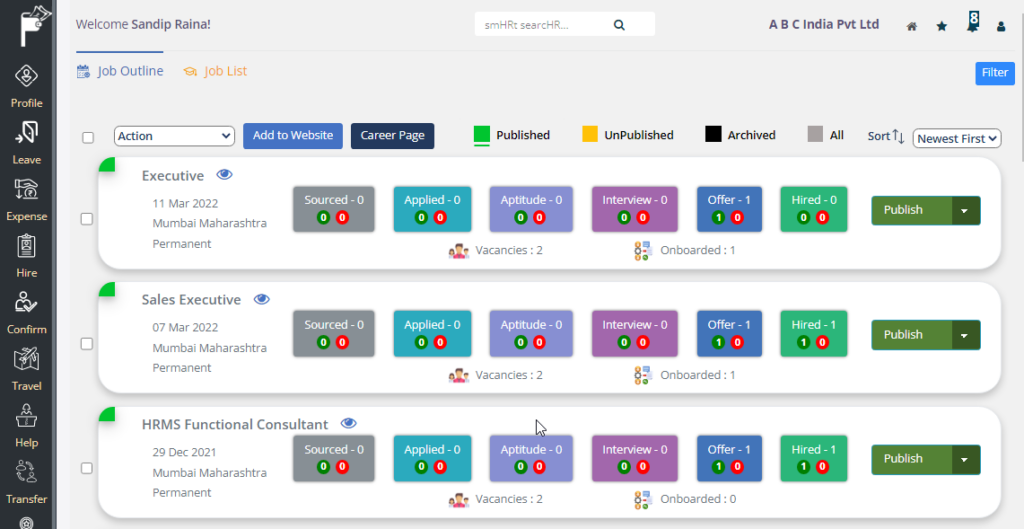Screen dimensions: 1024x529
Task: Click onboarded icon in Sales Executive card
Action: point(643,376)
